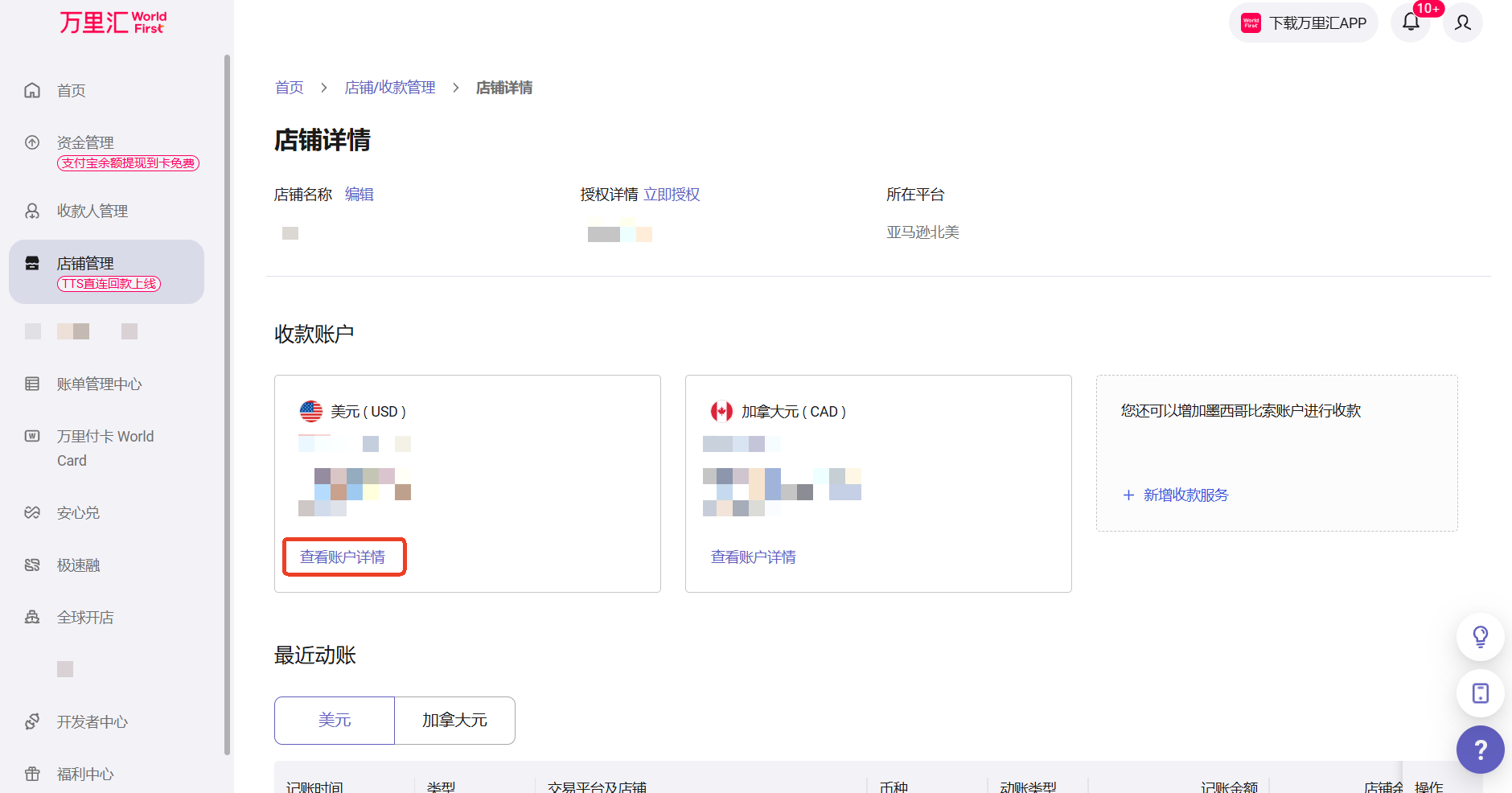Click 查看账户详情 for the USD account

[x=343, y=557]
